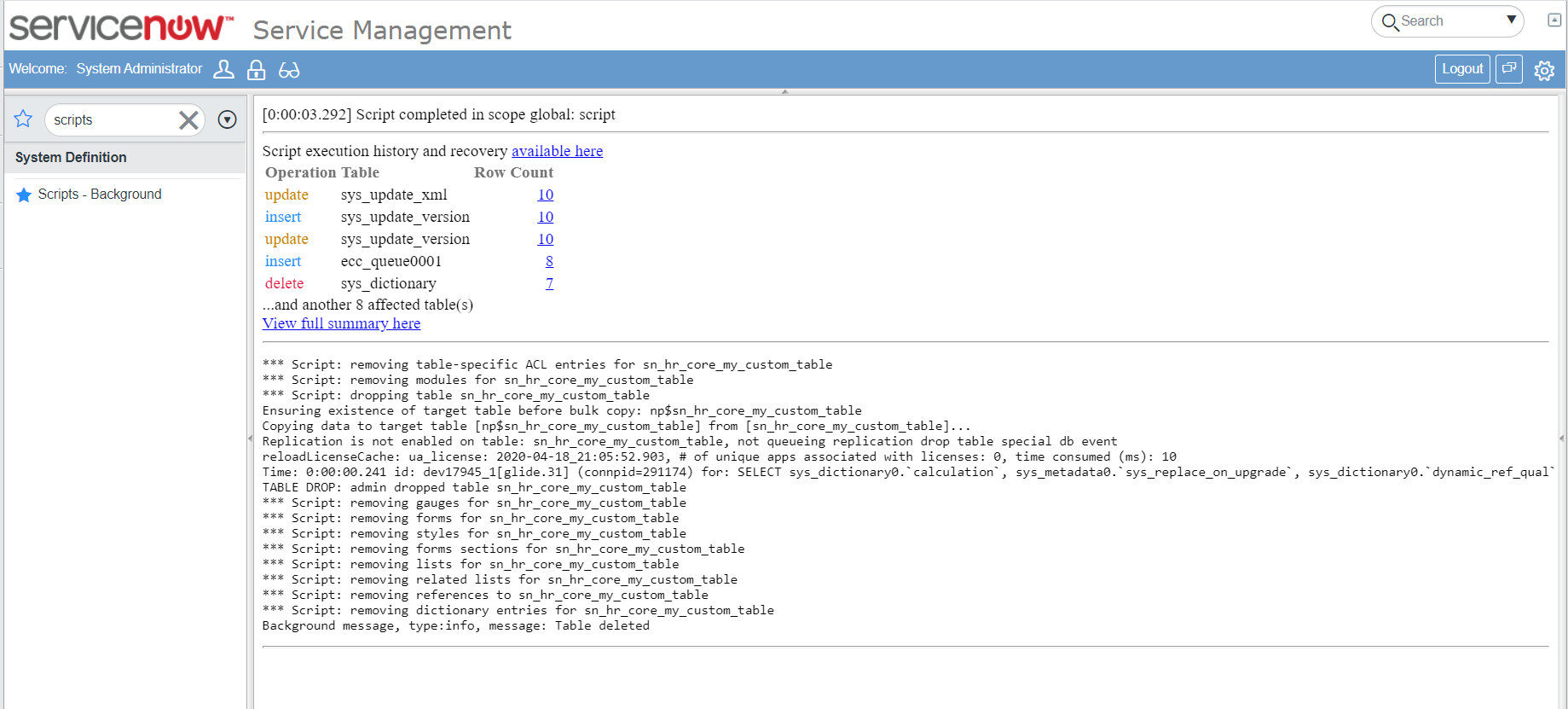This screenshot has height=709, width=1568.
Task: Click the 'Script completed in scope global' message
Action: click(x=438, y=114)
